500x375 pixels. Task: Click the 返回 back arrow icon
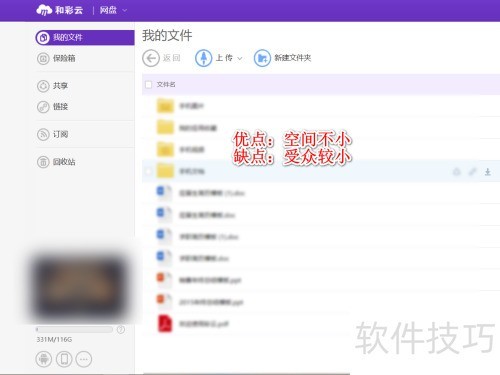point(151,58)
